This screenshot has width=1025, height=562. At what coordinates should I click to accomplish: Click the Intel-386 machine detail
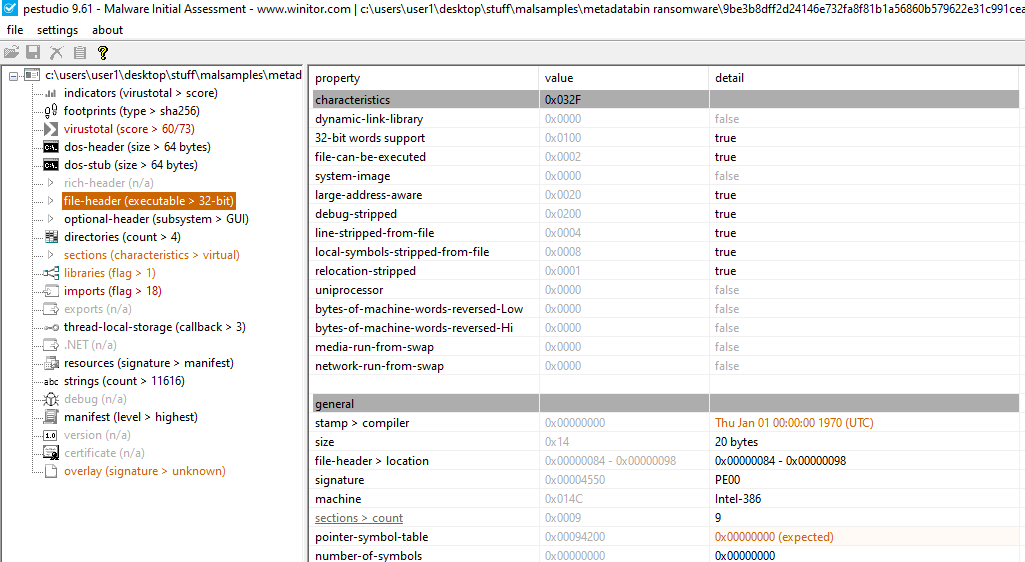pos(738,499)
